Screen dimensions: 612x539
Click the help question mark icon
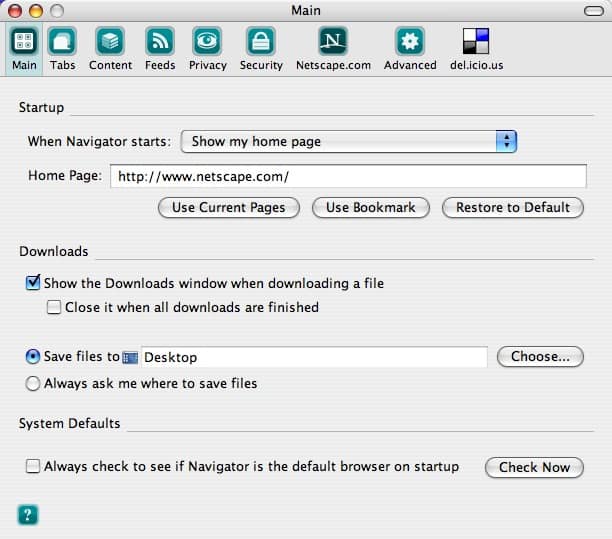(x=28, y=515)
